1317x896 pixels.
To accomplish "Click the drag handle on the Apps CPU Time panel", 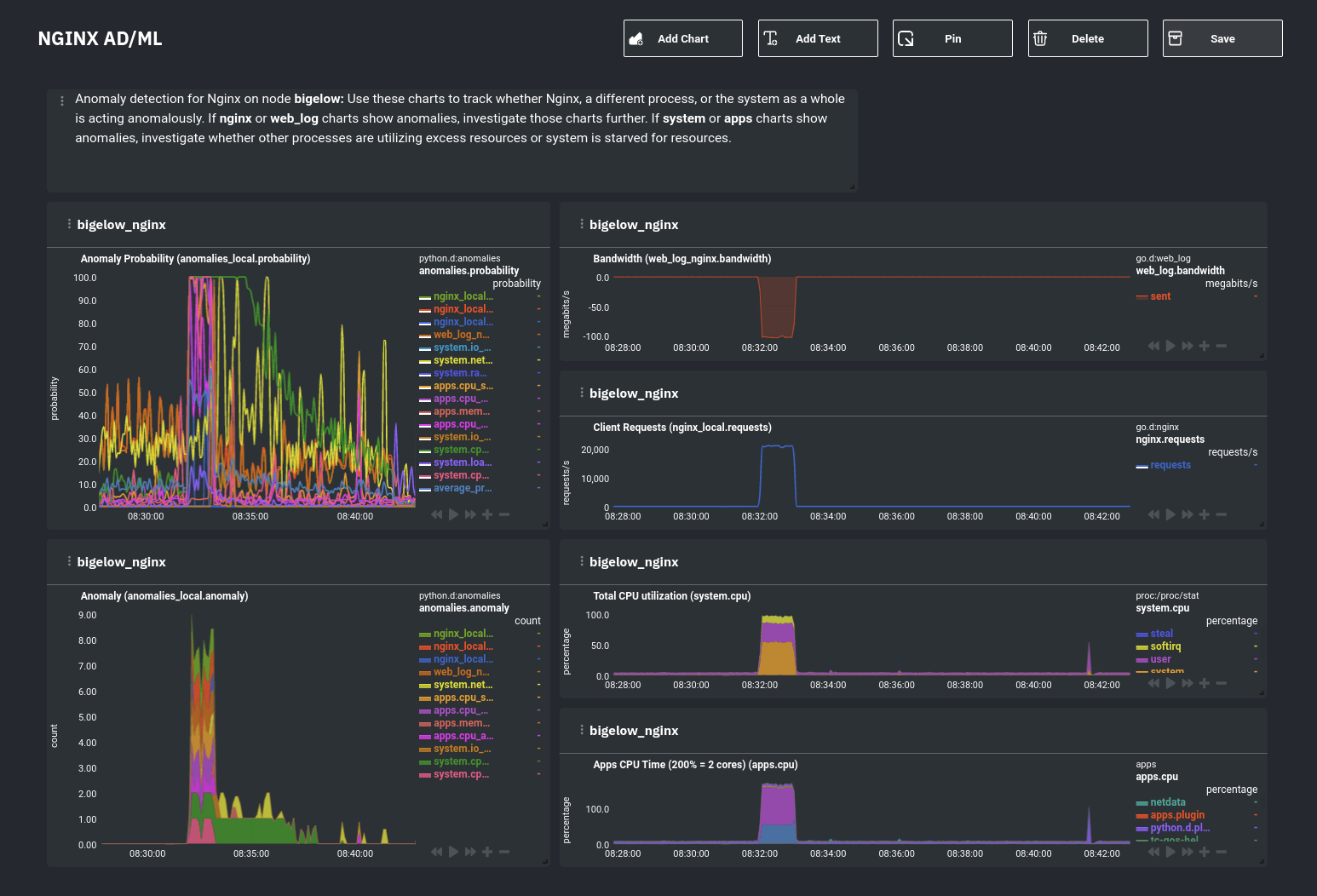I will 582,730.
